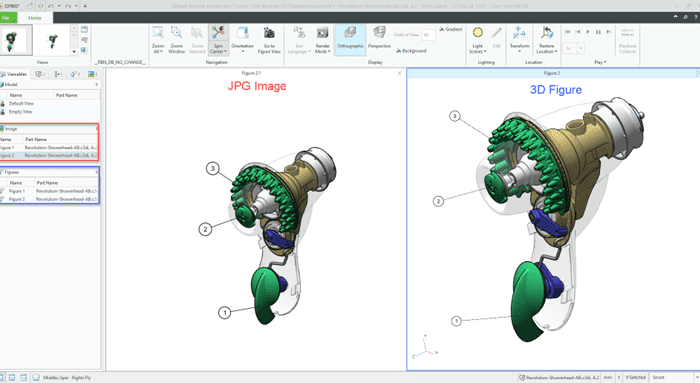Expand the views gallery dropdown arrow
Screen dimensions: 700x383
point(74,52)
